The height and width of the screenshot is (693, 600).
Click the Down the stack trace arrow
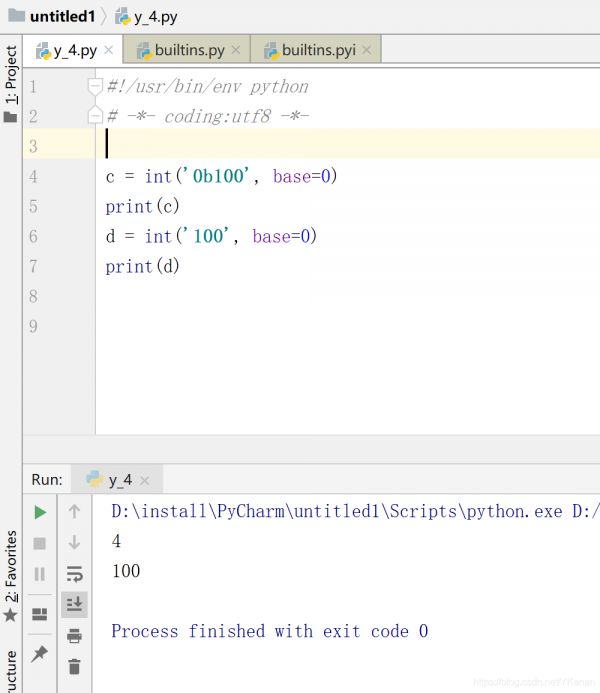click(x=74, y=542)
